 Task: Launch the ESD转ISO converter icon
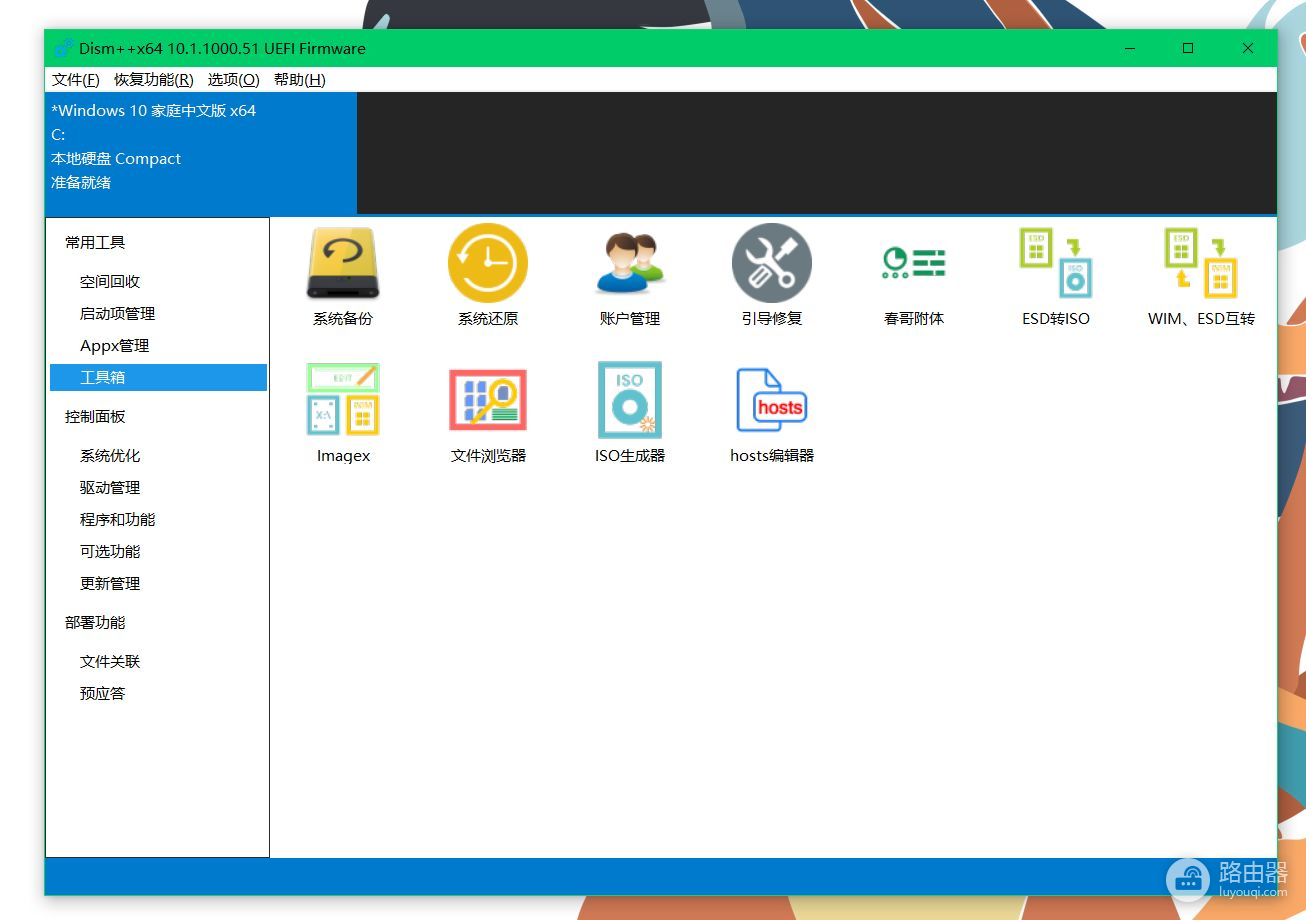1056,264
